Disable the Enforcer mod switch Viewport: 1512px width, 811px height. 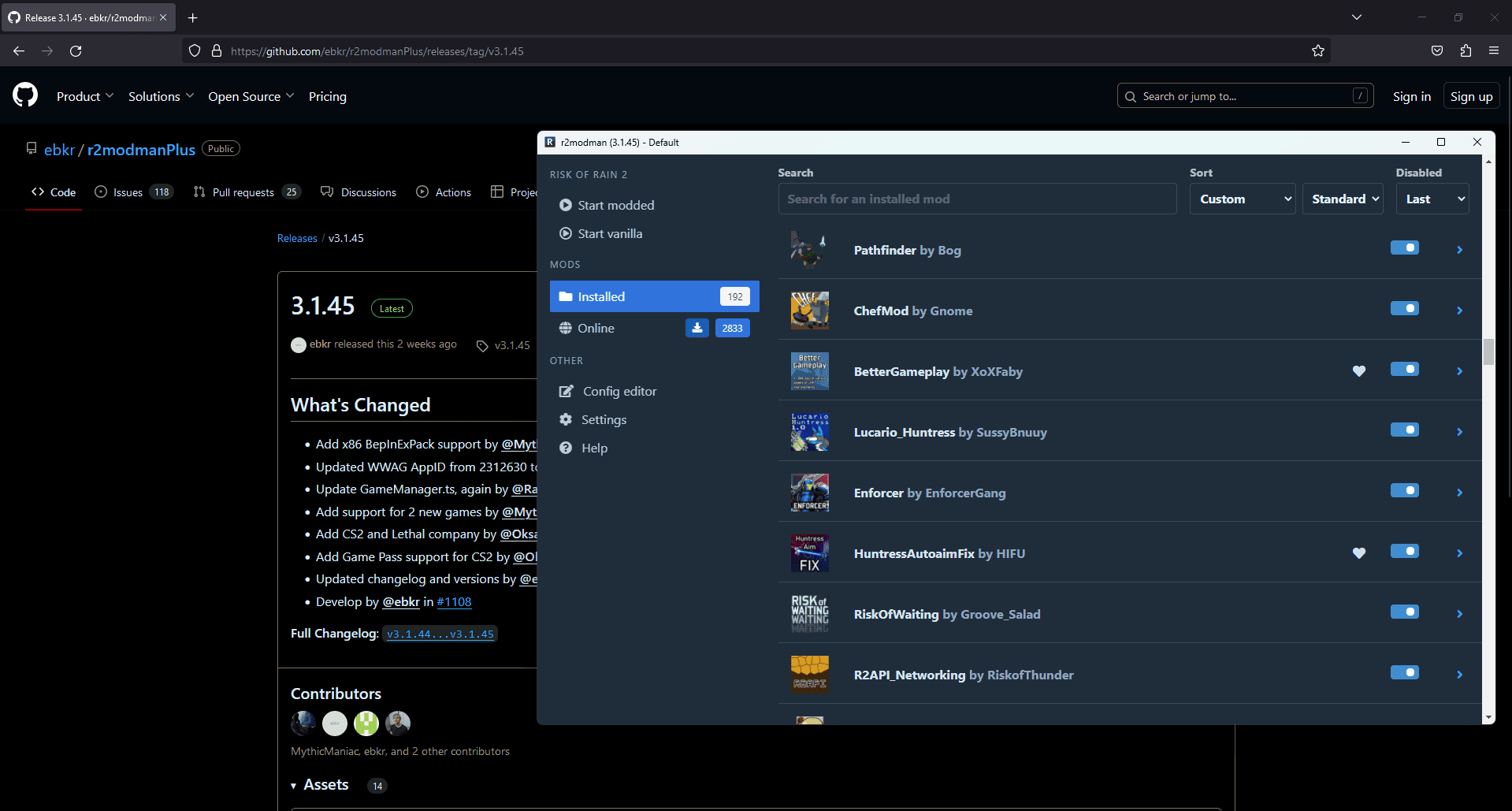(x=1404, y=490)
